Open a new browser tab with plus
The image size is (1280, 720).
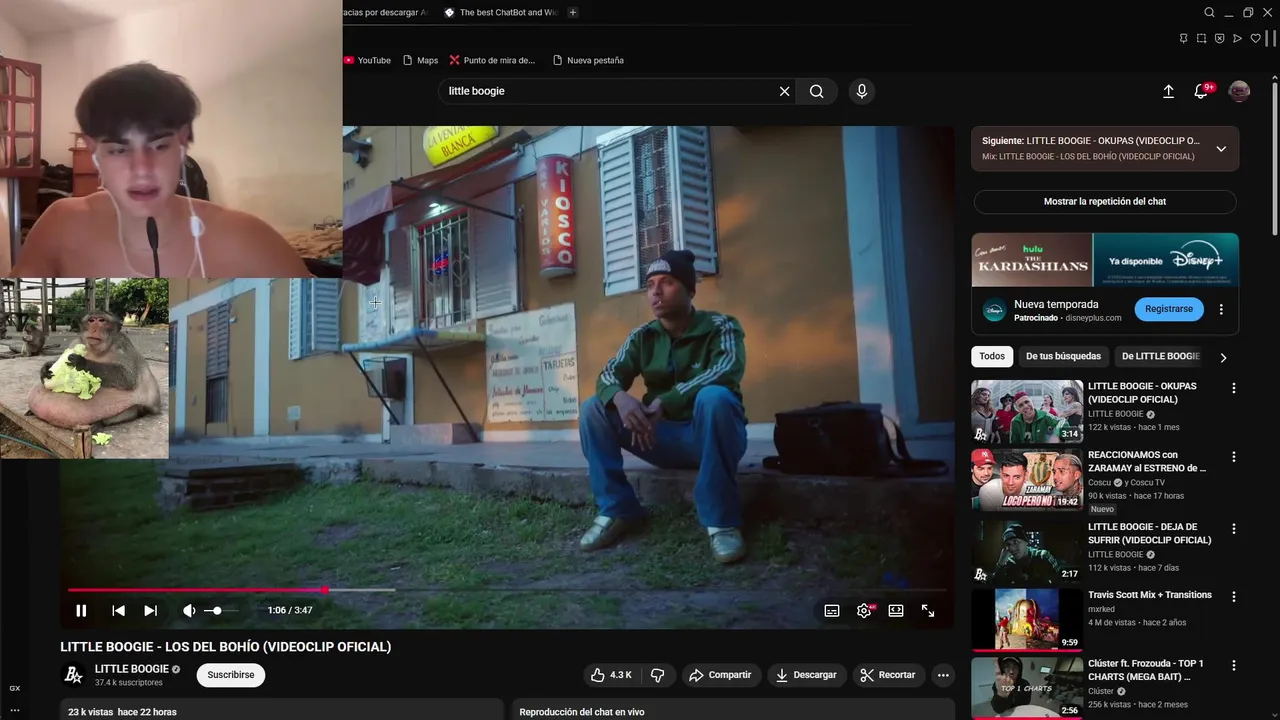pos(573,12)
